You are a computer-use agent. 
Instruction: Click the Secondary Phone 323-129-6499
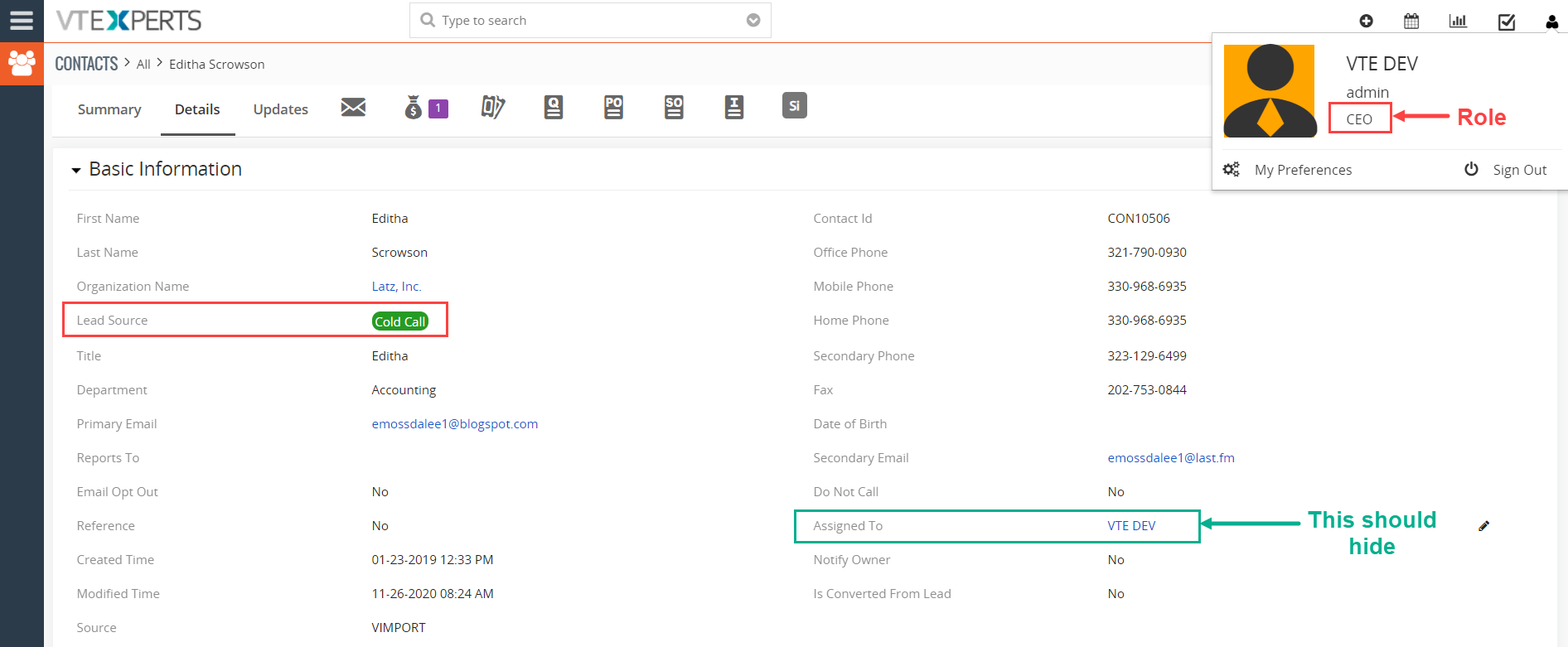pyautogui.click(x=1147, y=356)
